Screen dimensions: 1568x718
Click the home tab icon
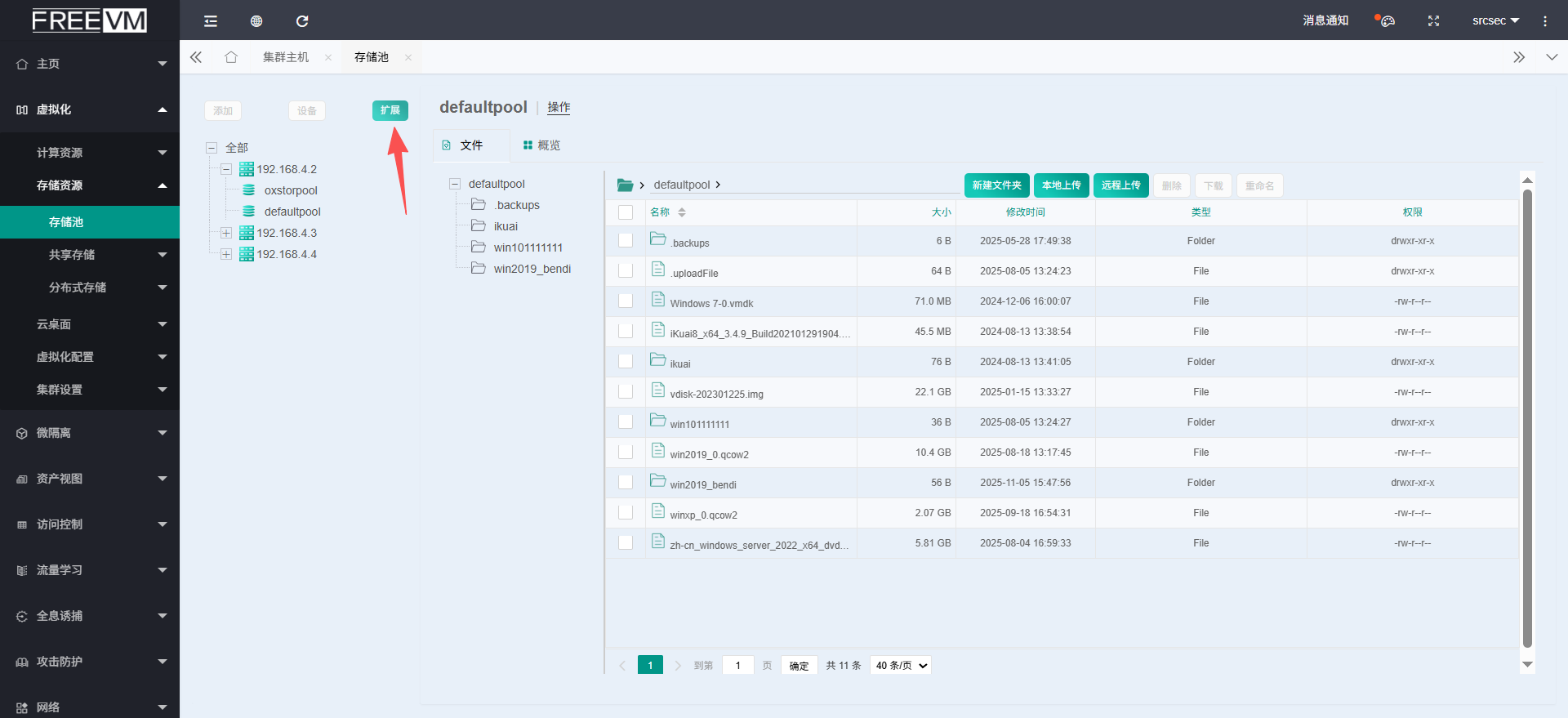coord(231,57)
